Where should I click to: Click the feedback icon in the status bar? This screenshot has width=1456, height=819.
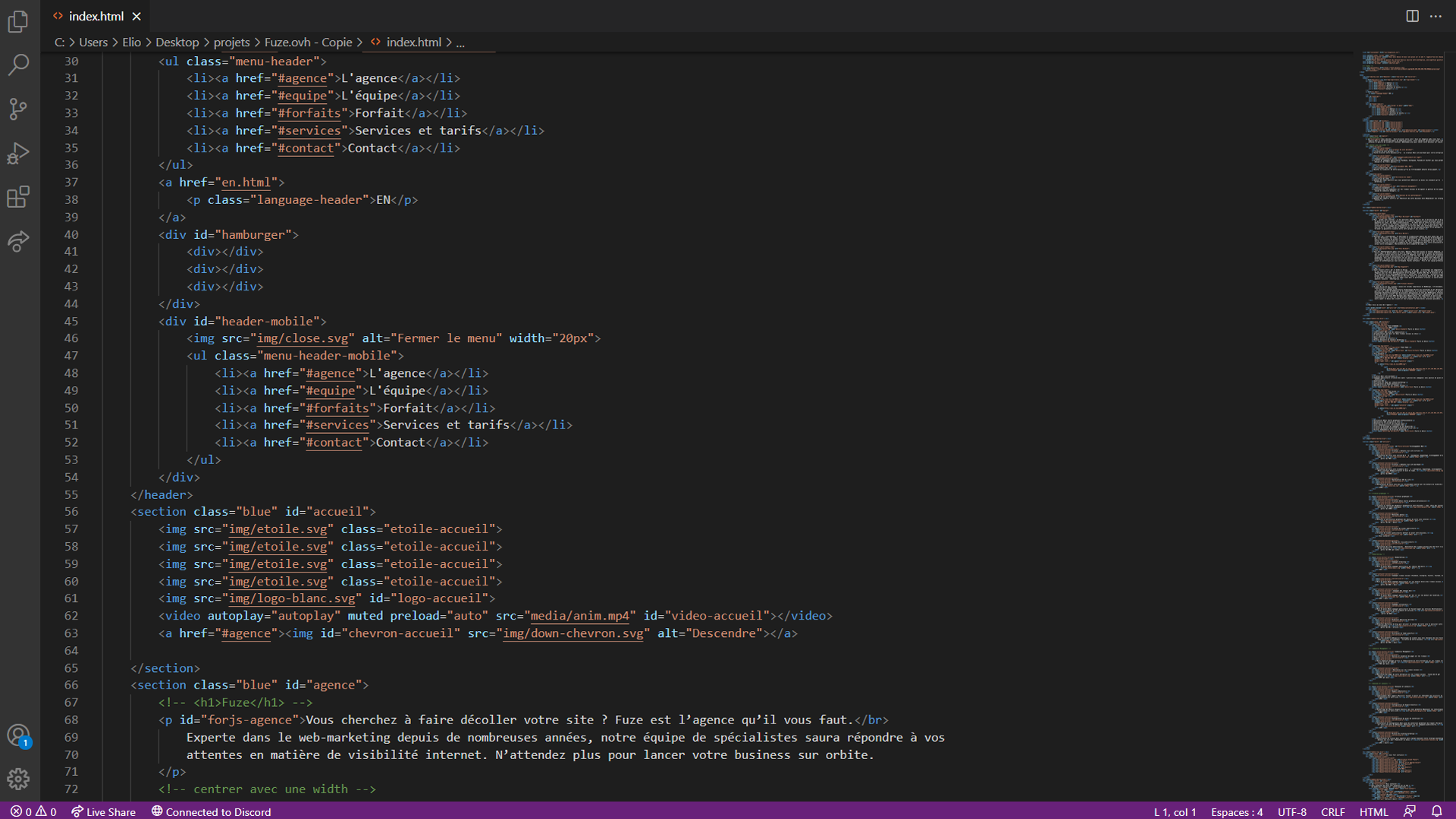[x=1410, y=811]
